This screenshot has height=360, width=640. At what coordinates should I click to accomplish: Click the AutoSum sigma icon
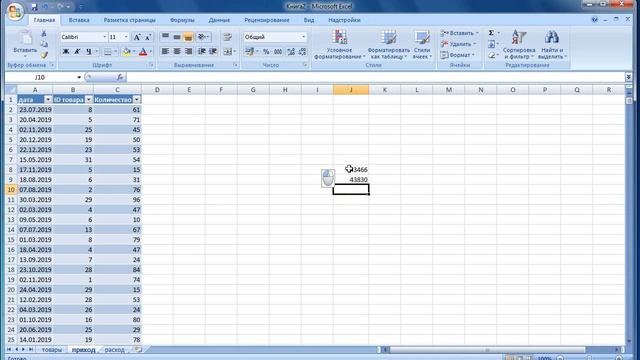(x=491, y=33)
